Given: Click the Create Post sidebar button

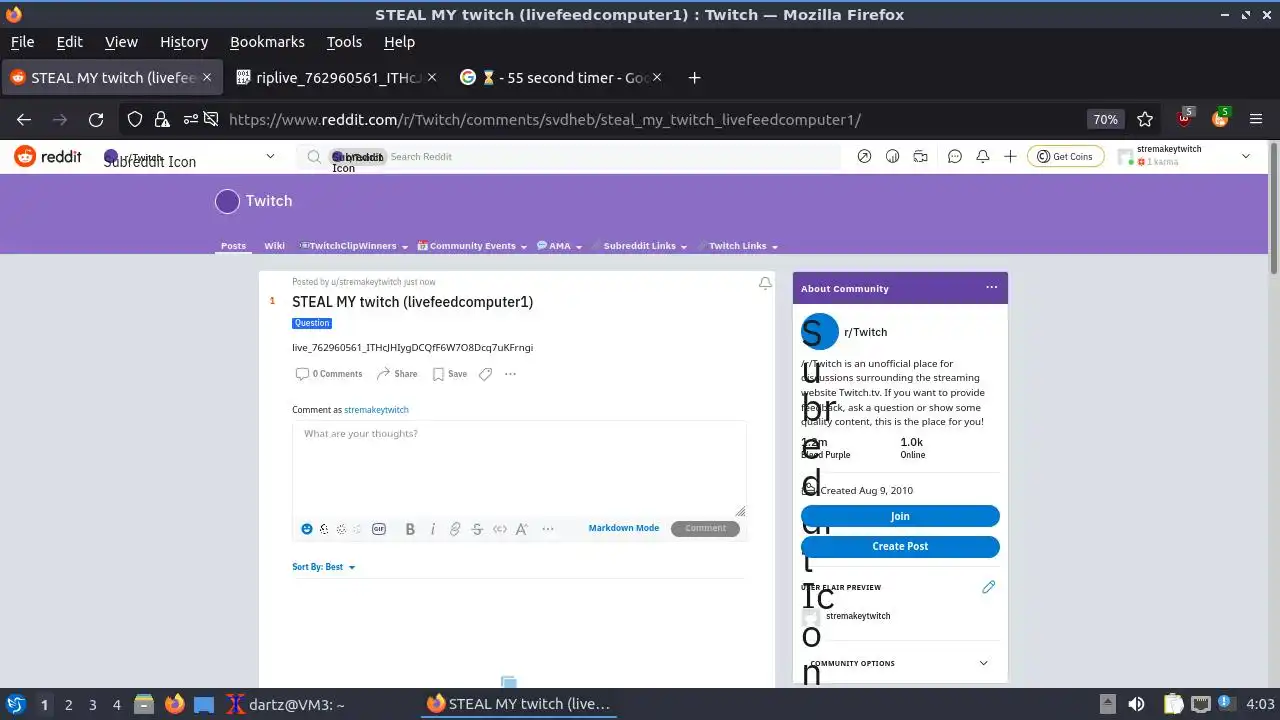Looking at the screenshot, I should tap(900, 546).
